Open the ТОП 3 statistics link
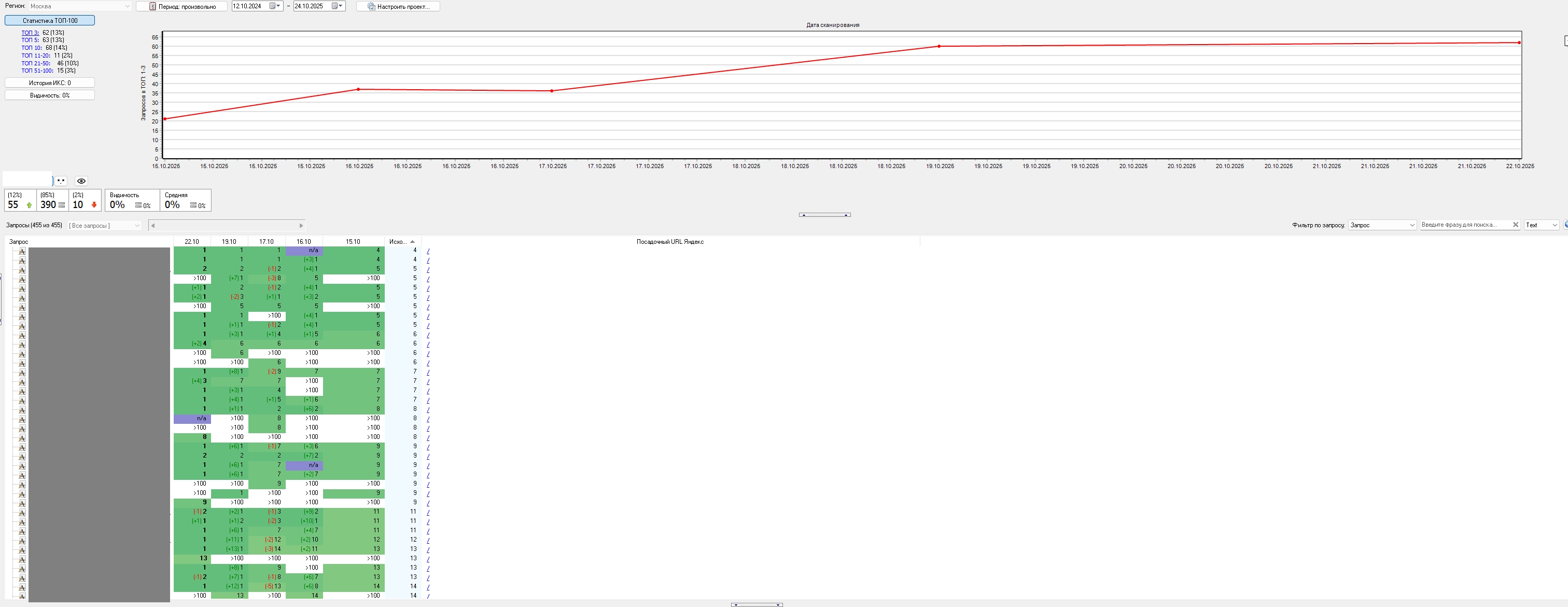This screenshot has height=607, width=1568. click(30, 32)
